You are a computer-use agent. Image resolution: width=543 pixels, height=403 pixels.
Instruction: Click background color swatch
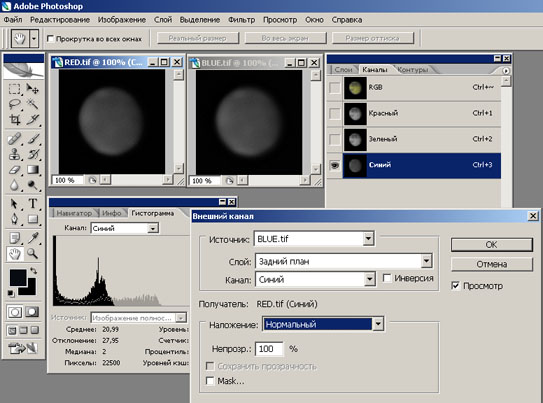click(x=31, y=290)
